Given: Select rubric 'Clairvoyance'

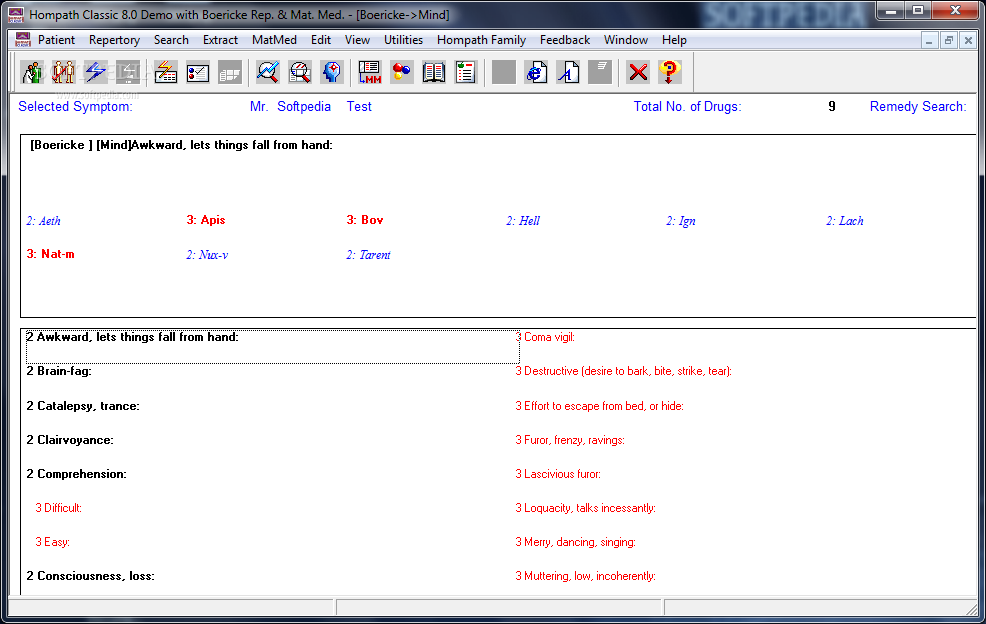Looking at the screenshot, I should click(x=70, y=440).
